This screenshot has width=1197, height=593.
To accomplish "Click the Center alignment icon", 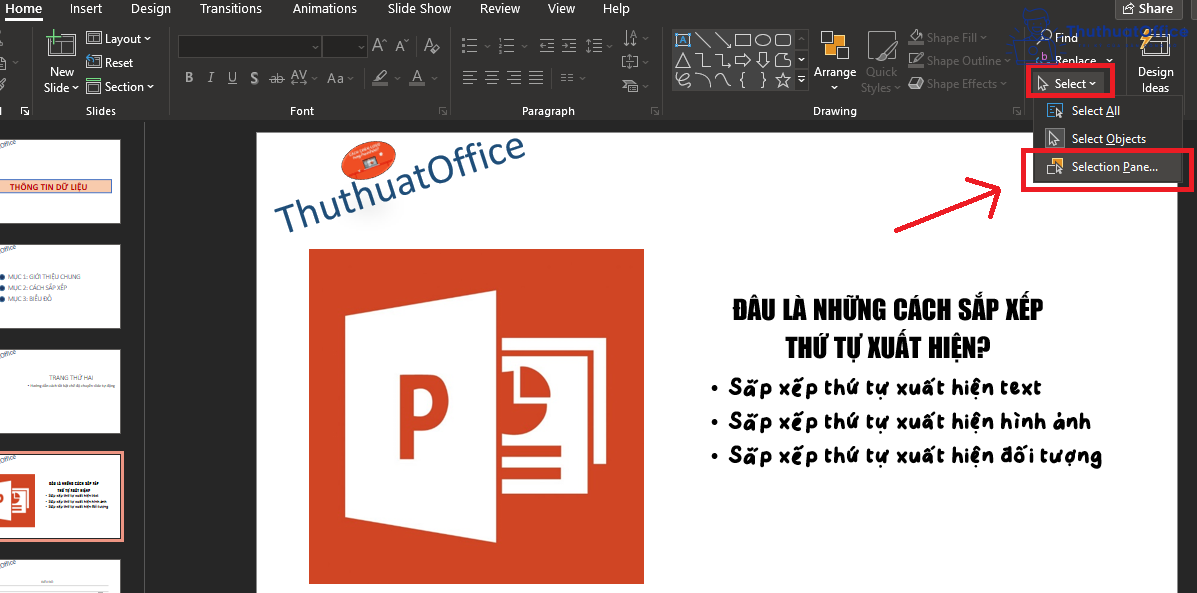I will point(491,77).
